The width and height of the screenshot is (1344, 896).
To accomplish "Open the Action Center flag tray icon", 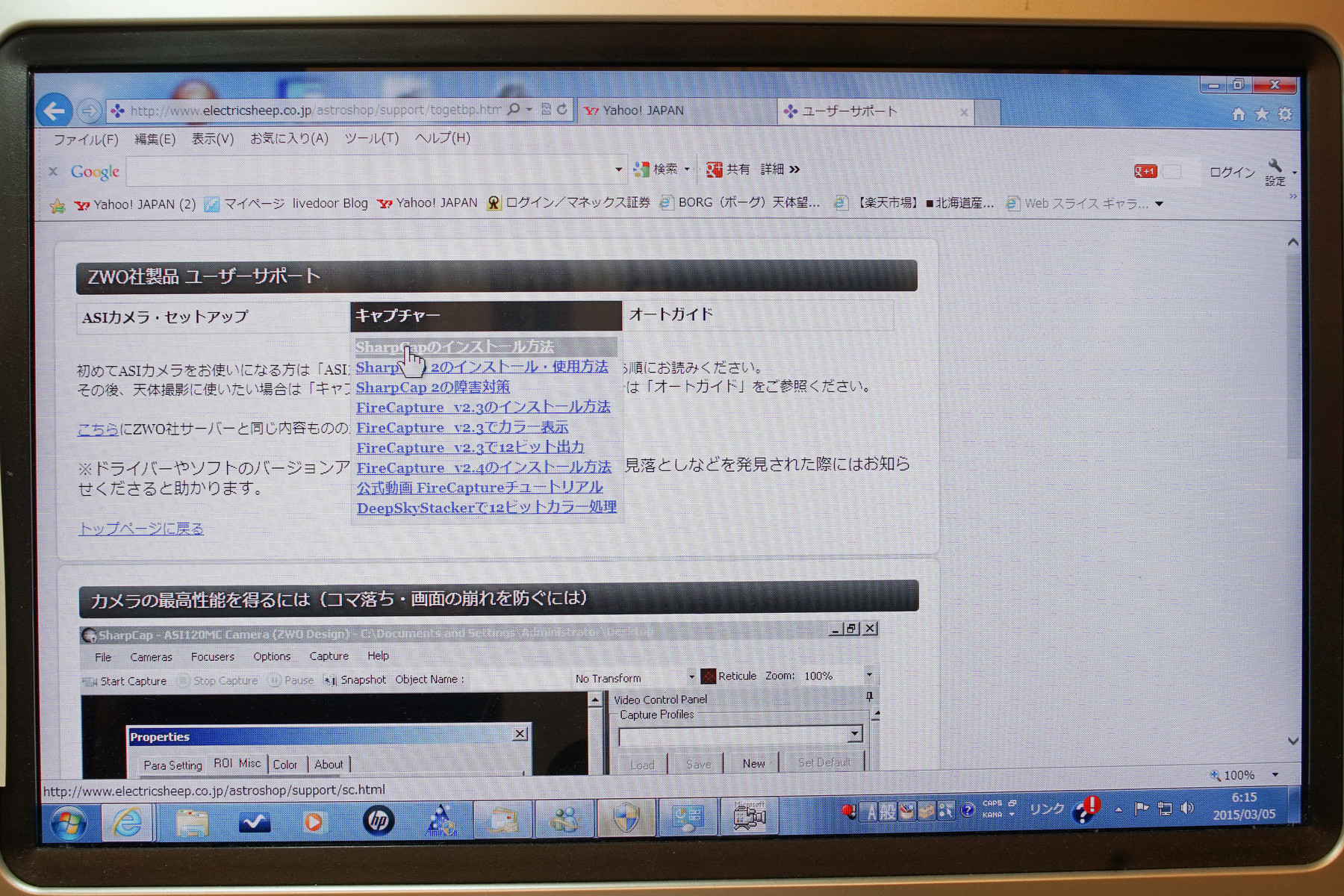I will click(x=1142, y=809).
